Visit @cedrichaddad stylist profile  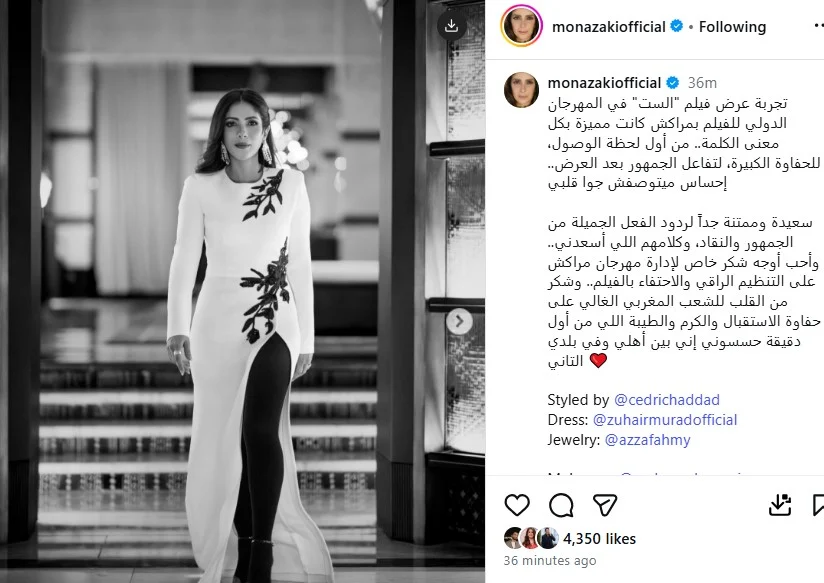(666, 400)
